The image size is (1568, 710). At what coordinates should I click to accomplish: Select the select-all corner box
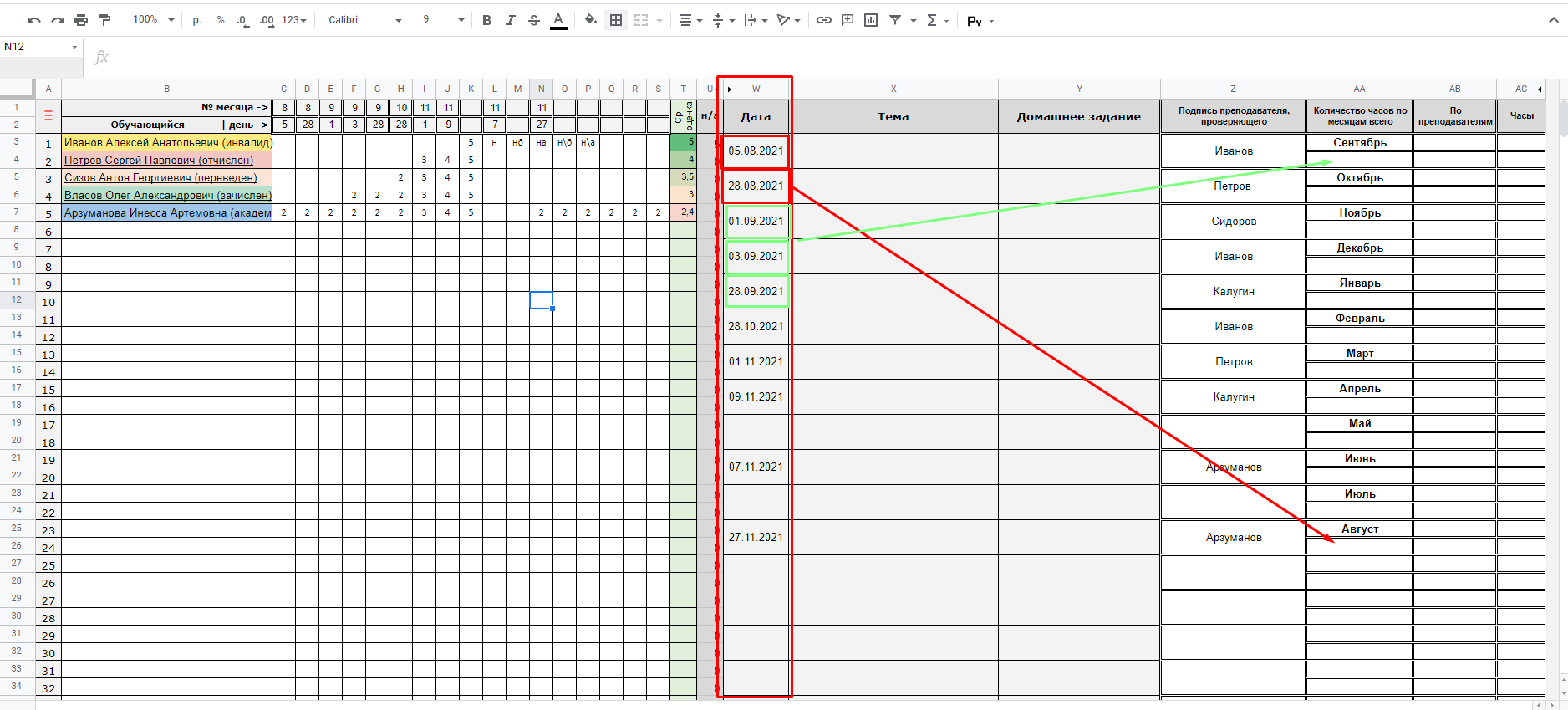17,89
